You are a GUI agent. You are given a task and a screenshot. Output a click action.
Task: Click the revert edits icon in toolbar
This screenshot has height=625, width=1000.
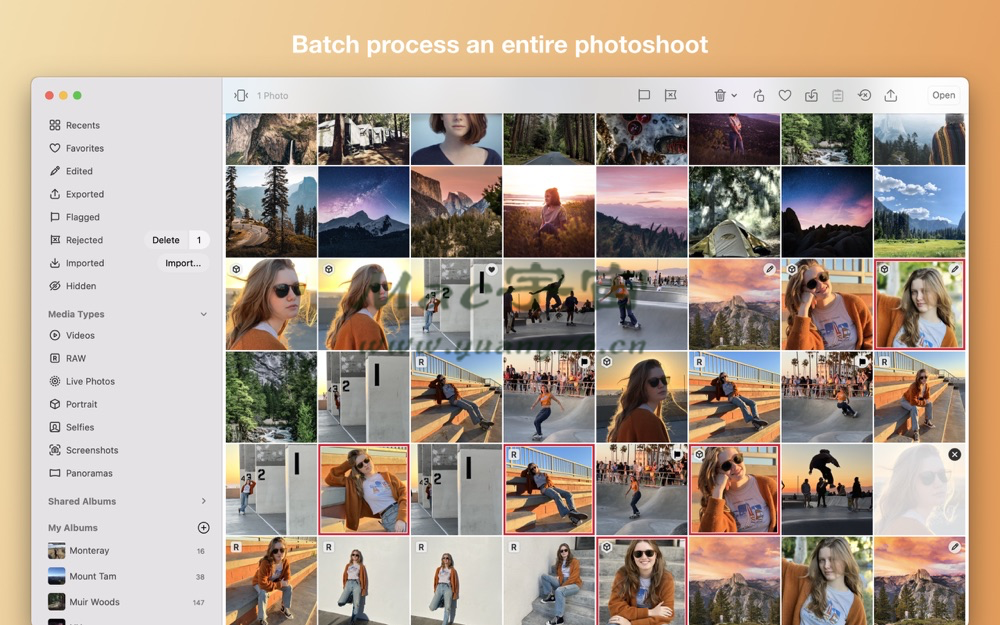pyautogui.click(x=864, y=96)
